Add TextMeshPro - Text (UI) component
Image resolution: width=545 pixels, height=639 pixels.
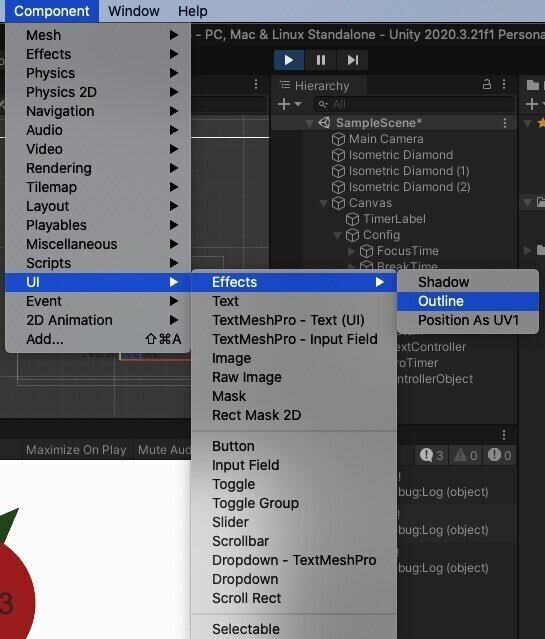pyautogui.click(x=294, y=320)
